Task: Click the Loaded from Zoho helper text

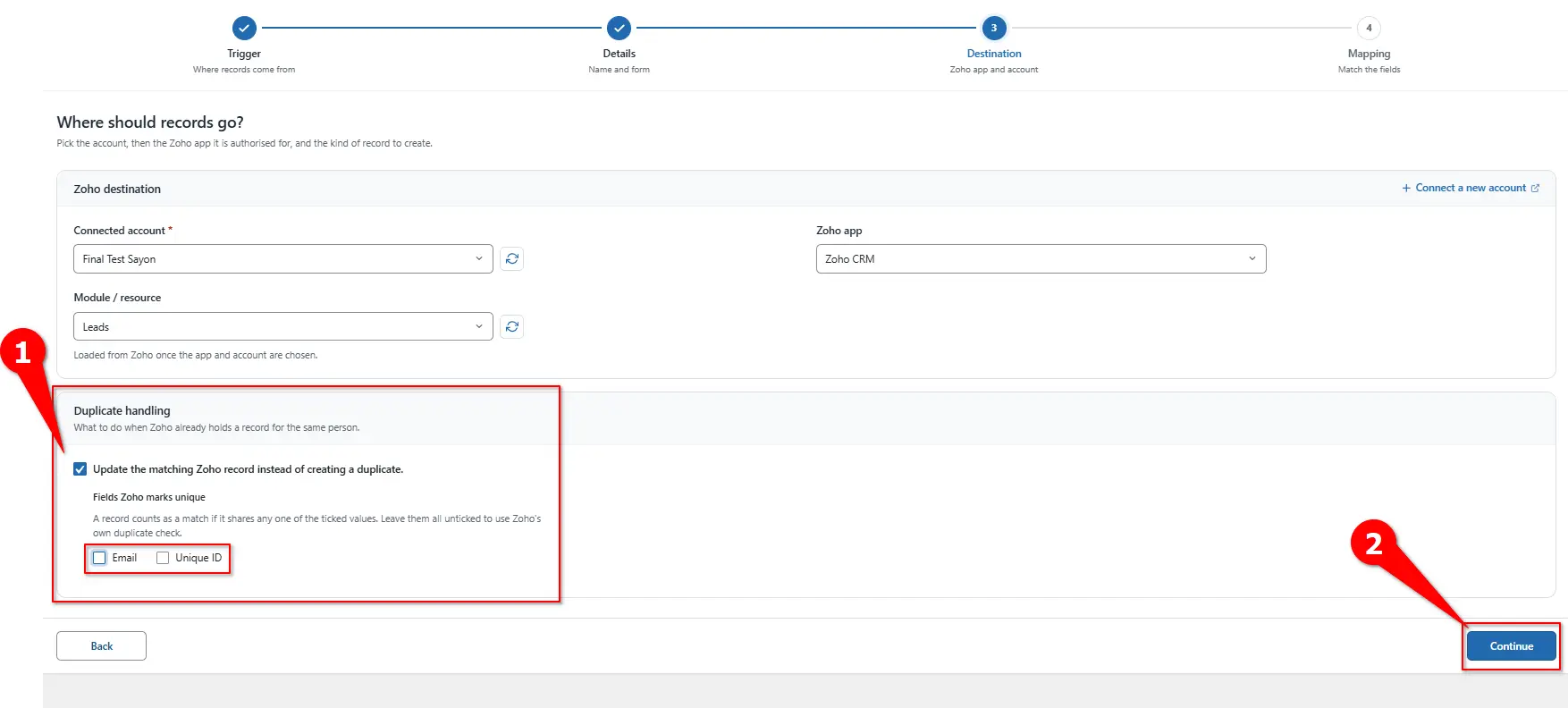Action: point(196,355)
